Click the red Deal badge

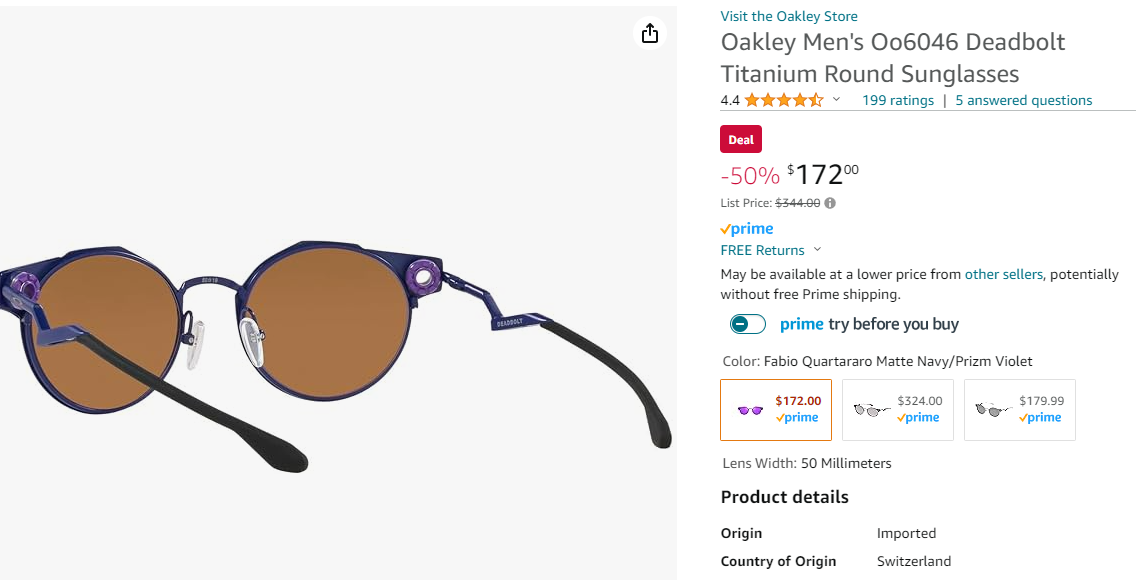tap(741, 140)
